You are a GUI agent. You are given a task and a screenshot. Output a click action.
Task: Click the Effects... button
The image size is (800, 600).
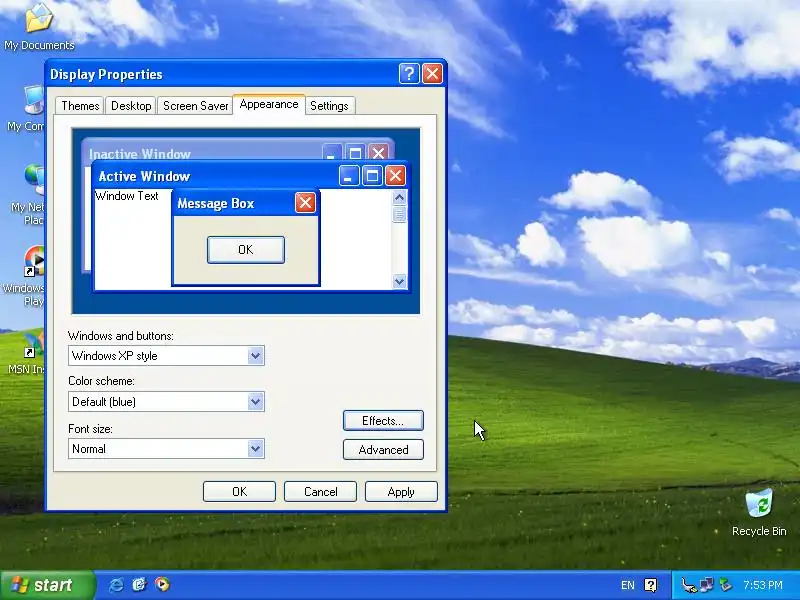383,420
